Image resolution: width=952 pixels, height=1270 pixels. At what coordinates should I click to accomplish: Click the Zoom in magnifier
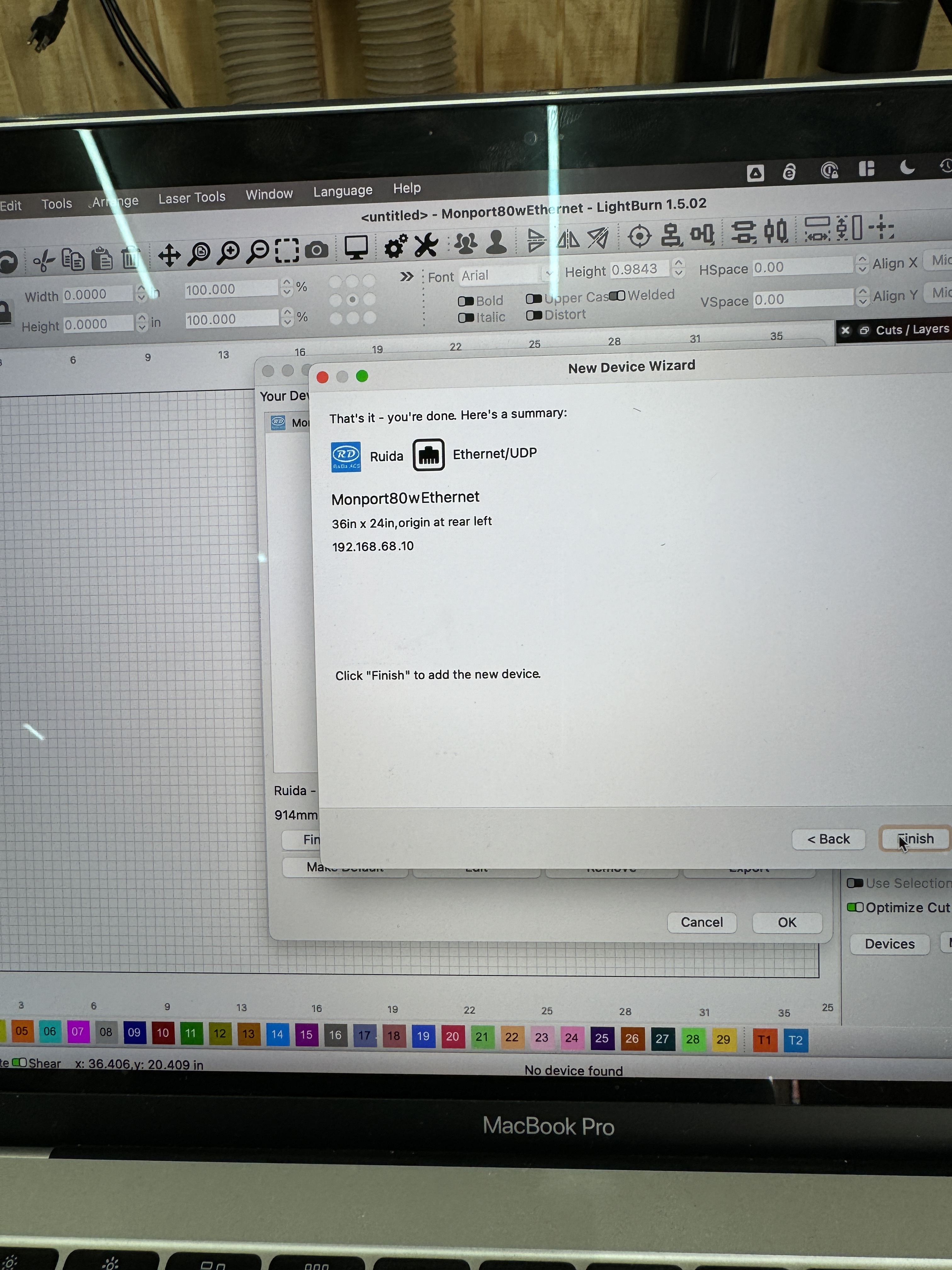pos(228,253)
